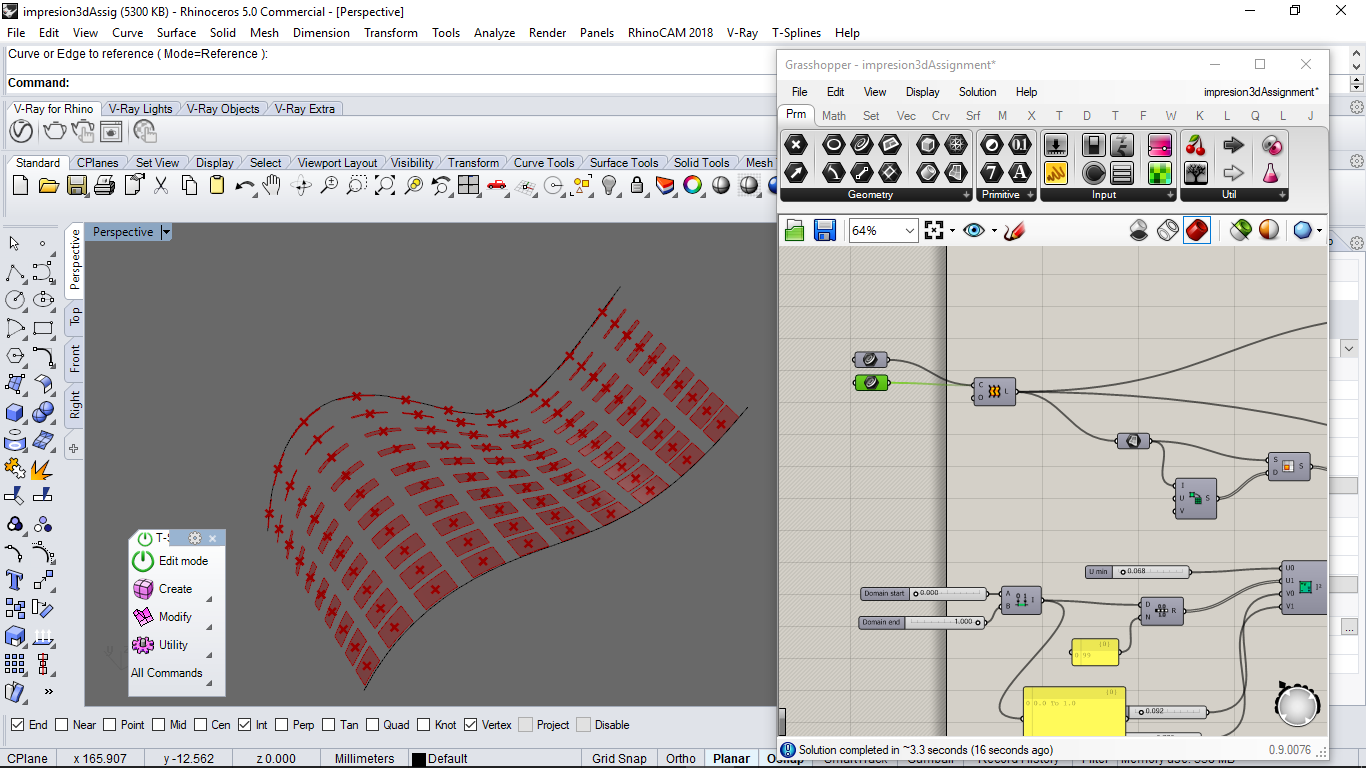Adjust the U min number slider
1366x768 pixels.
point(1137,572)
